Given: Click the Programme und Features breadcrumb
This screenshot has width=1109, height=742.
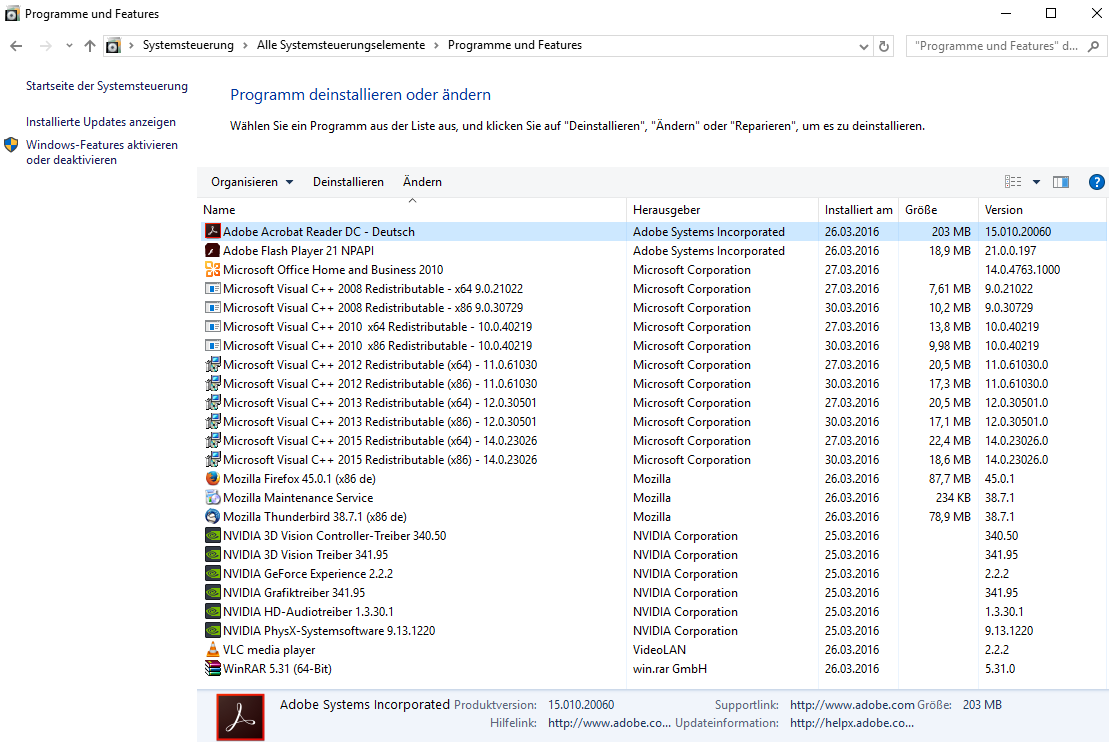Looking at the screenshot, I should (515, 45).
